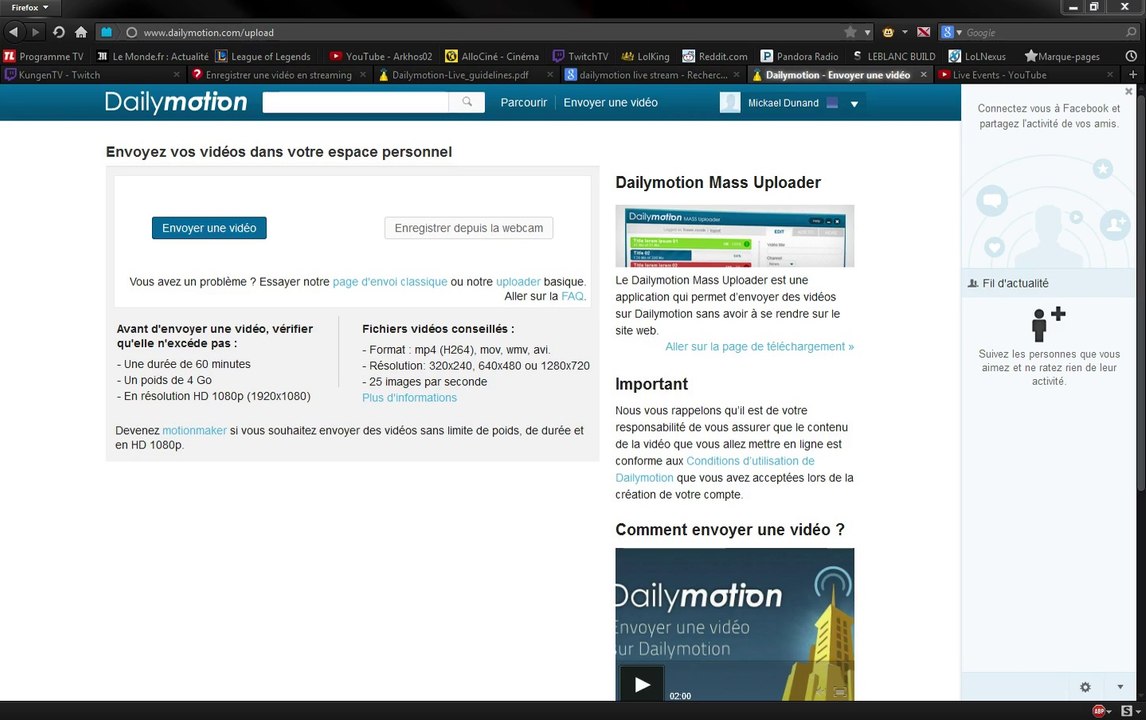Select the Fil d'actualité sidebar section
The height and width of the screenshot is (720, 1146).
(1048, 283)
